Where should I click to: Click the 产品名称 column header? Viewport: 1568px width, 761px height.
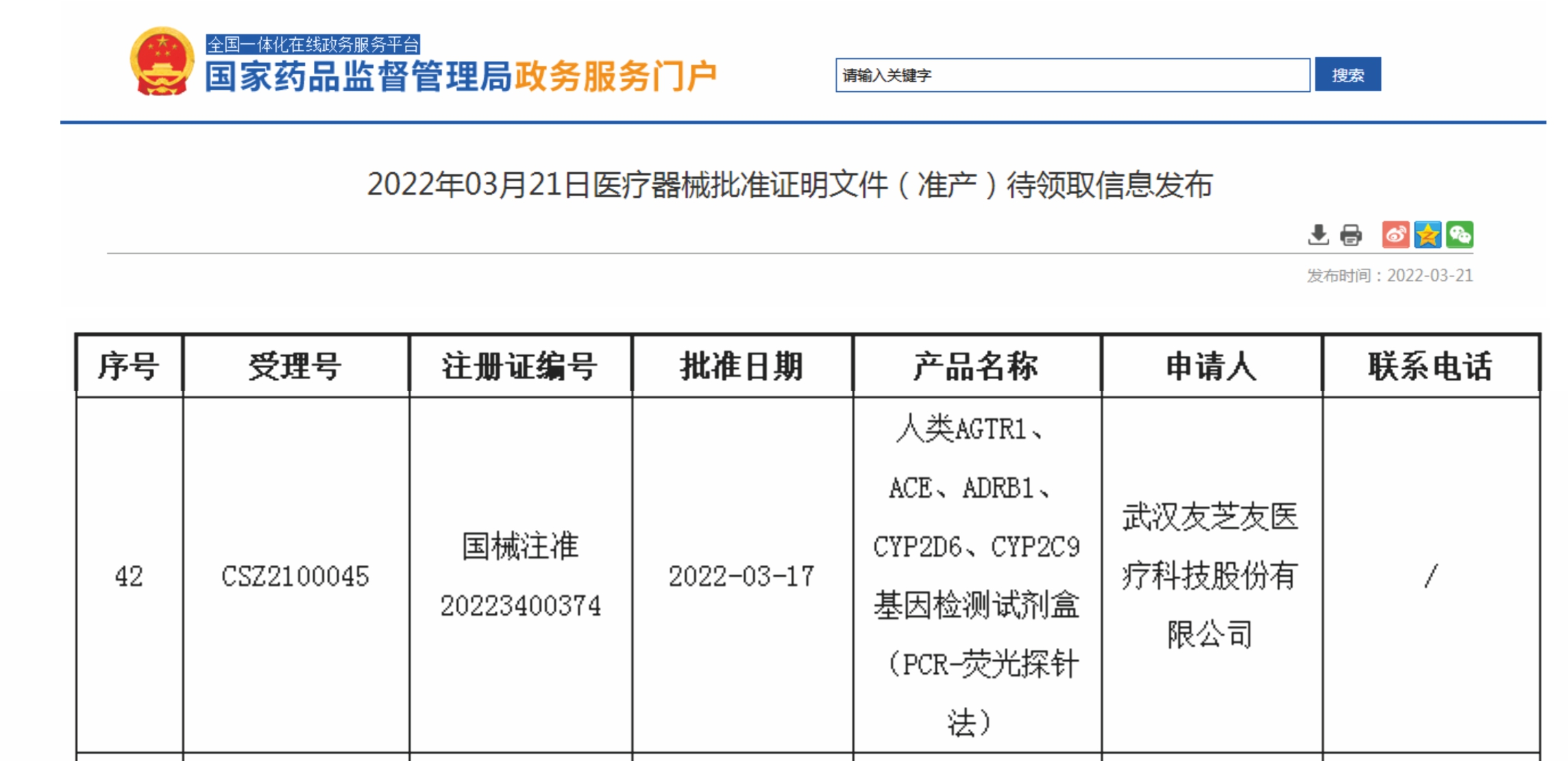click(x=977, y=366)
